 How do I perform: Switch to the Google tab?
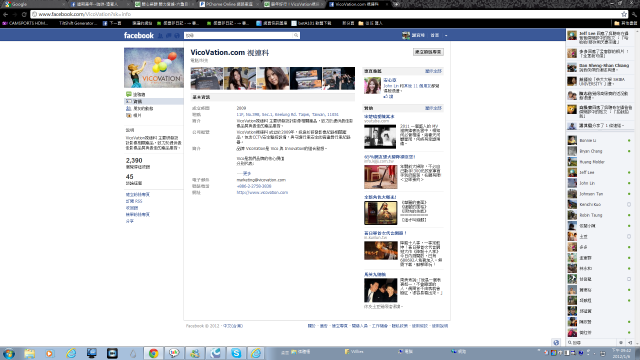click(33, 4)
